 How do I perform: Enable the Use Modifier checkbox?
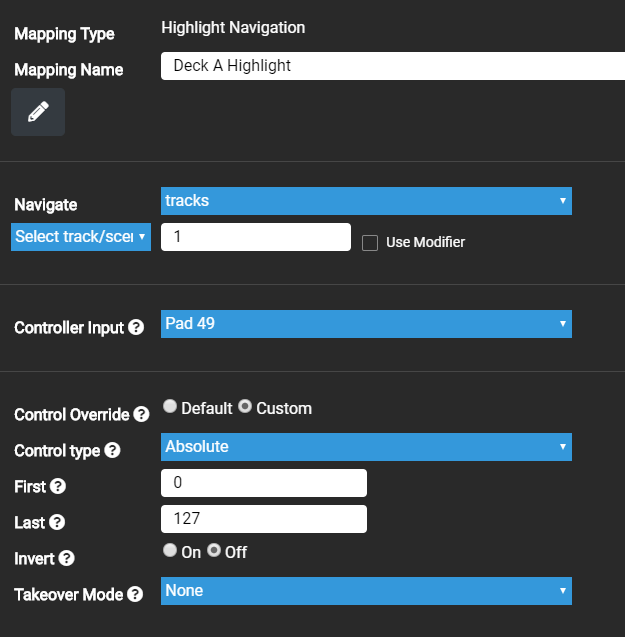click(370, 242)
